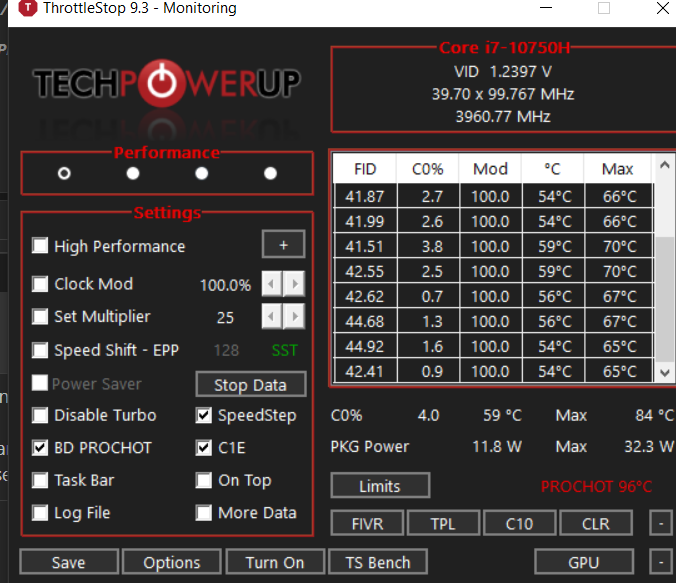Click the minus button next to CLR
This screenshot has height=583, width=676.
[661, 523]
